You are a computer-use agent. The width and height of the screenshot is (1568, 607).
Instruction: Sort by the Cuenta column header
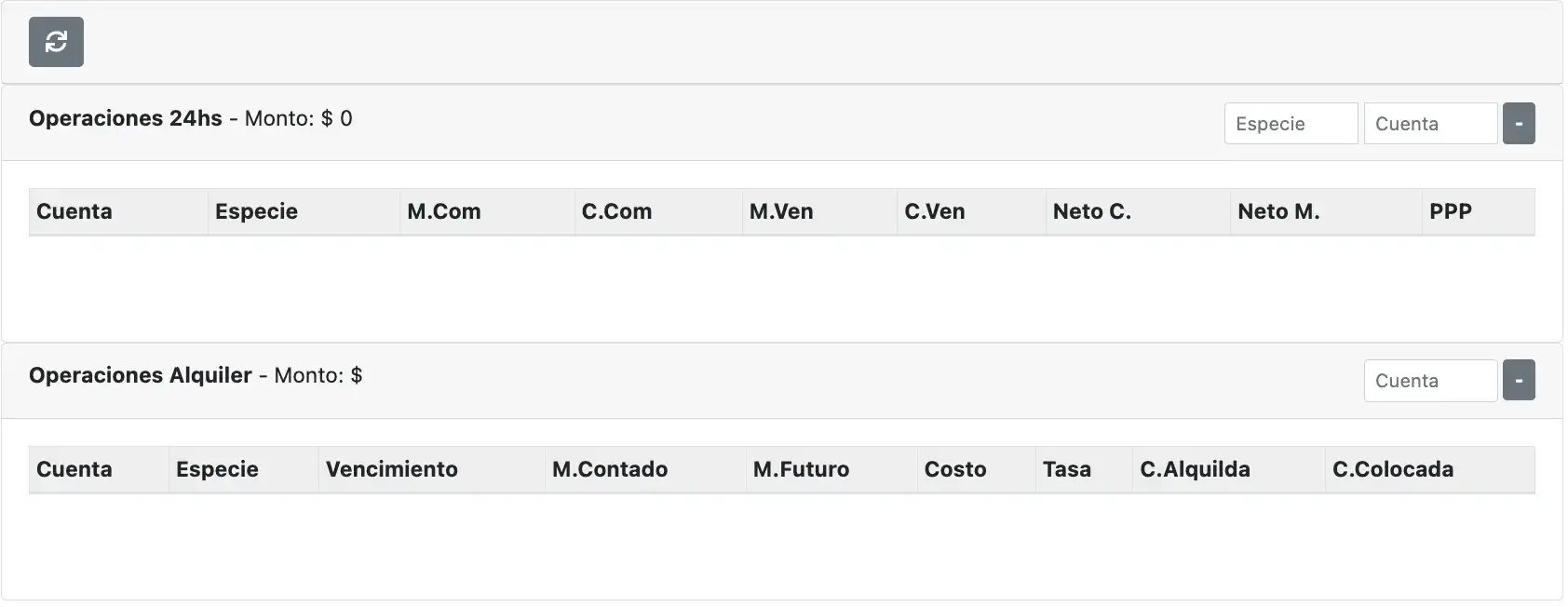pos(74,211)
